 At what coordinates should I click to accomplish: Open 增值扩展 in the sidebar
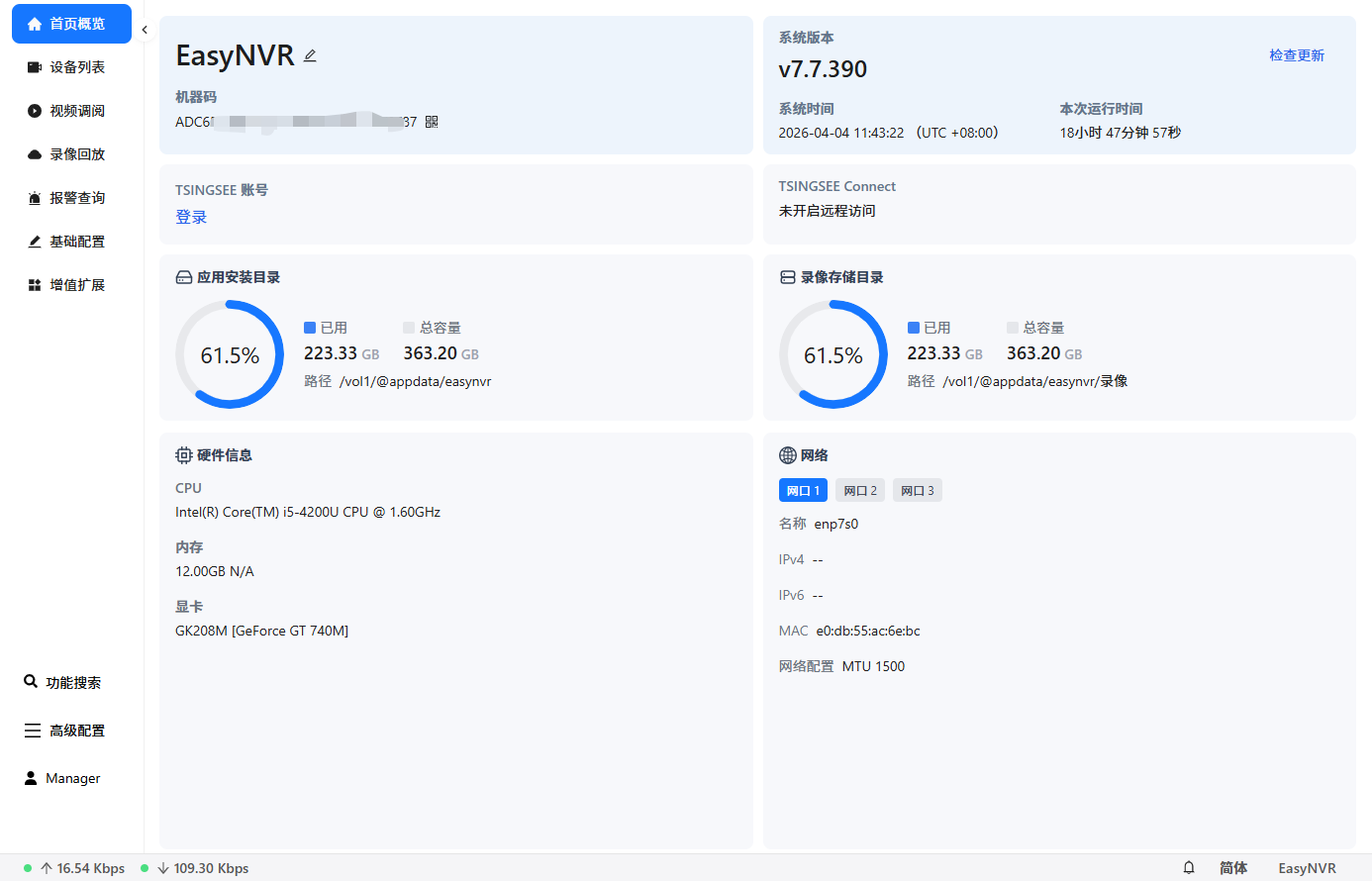[x=71, y=285]
